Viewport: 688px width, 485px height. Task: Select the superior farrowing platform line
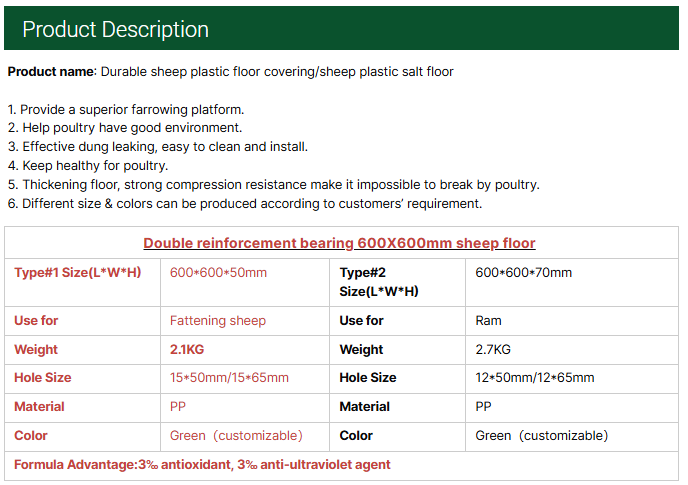point(126,109)
